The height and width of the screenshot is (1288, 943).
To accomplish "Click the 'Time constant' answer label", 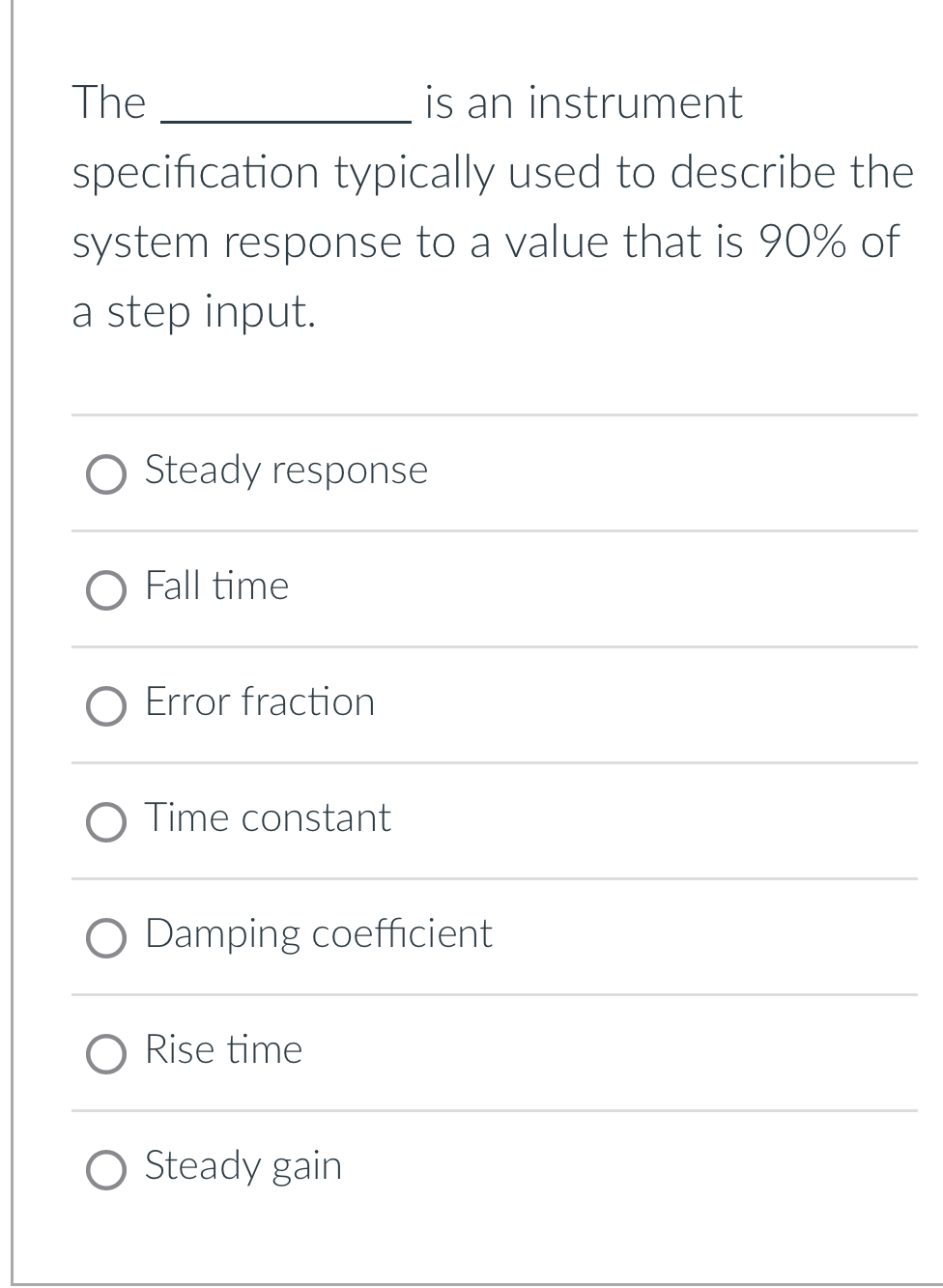I will [268, 818].
